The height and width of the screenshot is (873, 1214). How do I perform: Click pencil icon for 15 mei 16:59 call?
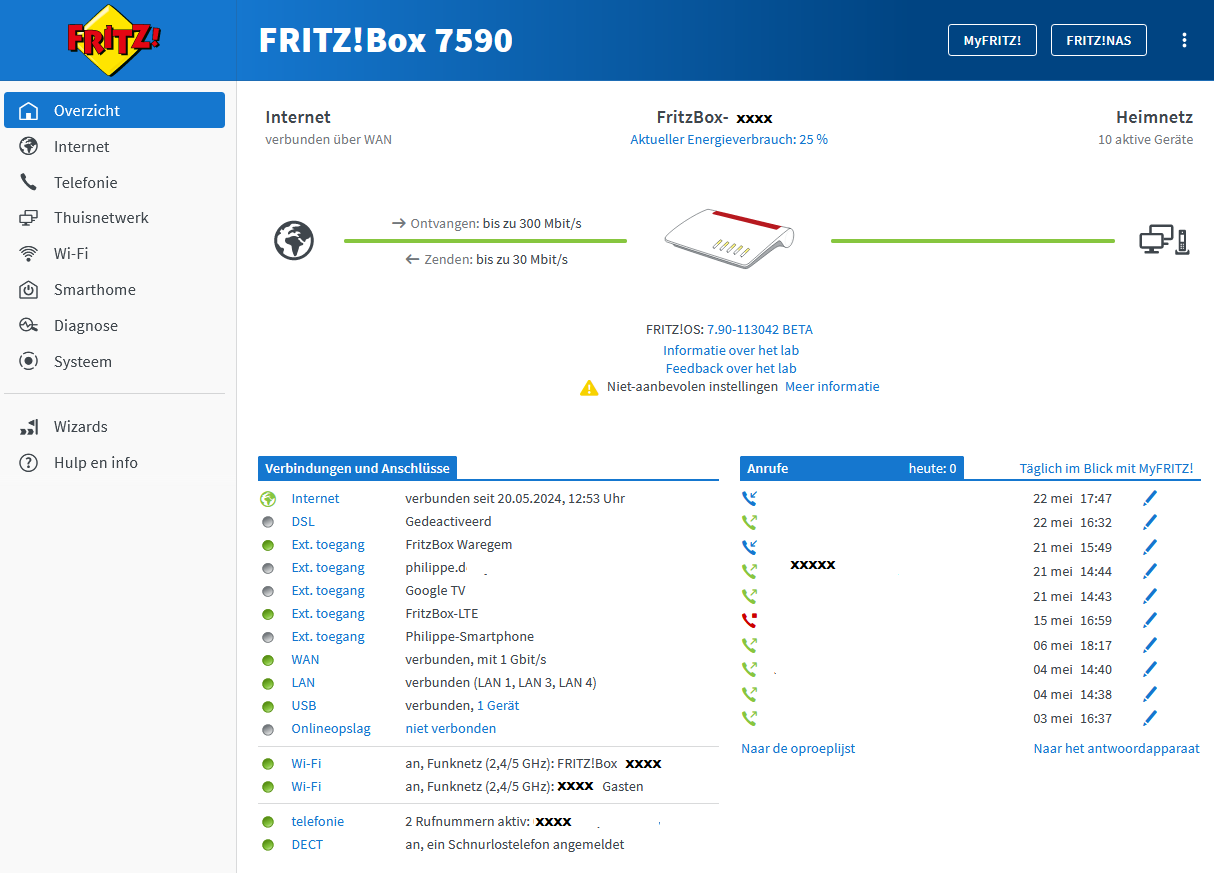click(1150, 621)
